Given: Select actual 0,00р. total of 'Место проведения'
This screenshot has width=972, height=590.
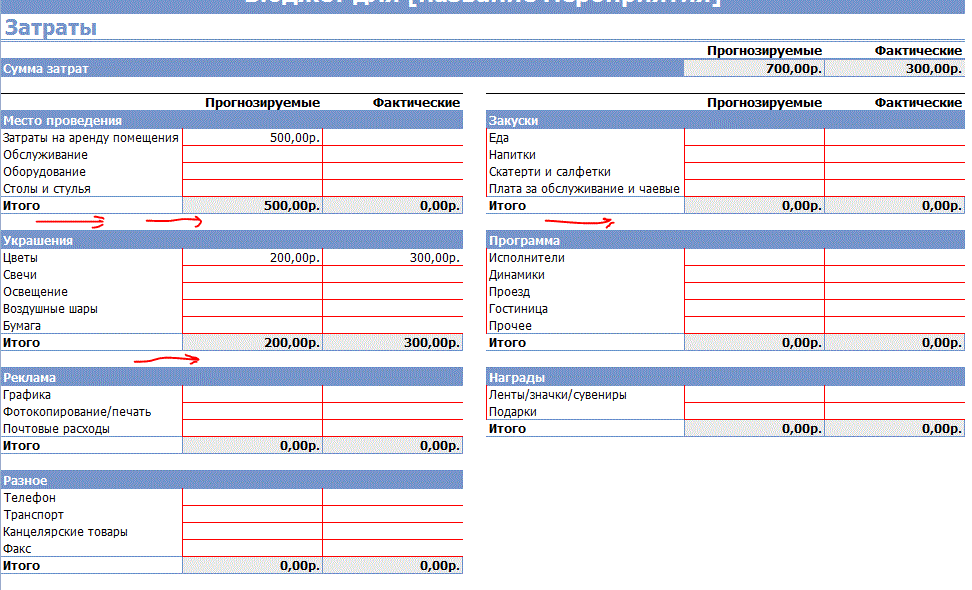Looking at the screenshot, I should tap(392, 205).
